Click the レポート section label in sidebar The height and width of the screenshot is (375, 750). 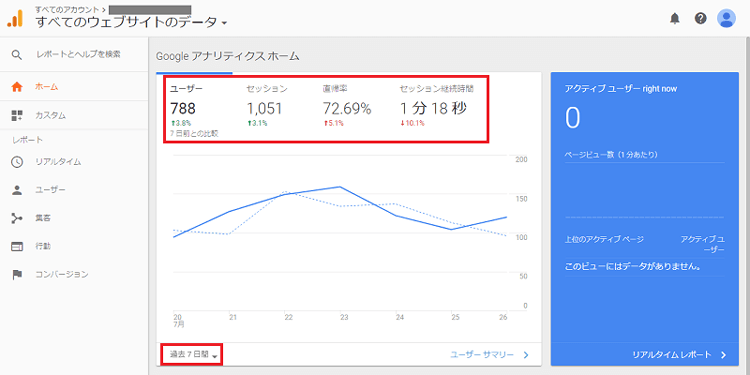tap(27, 140)
